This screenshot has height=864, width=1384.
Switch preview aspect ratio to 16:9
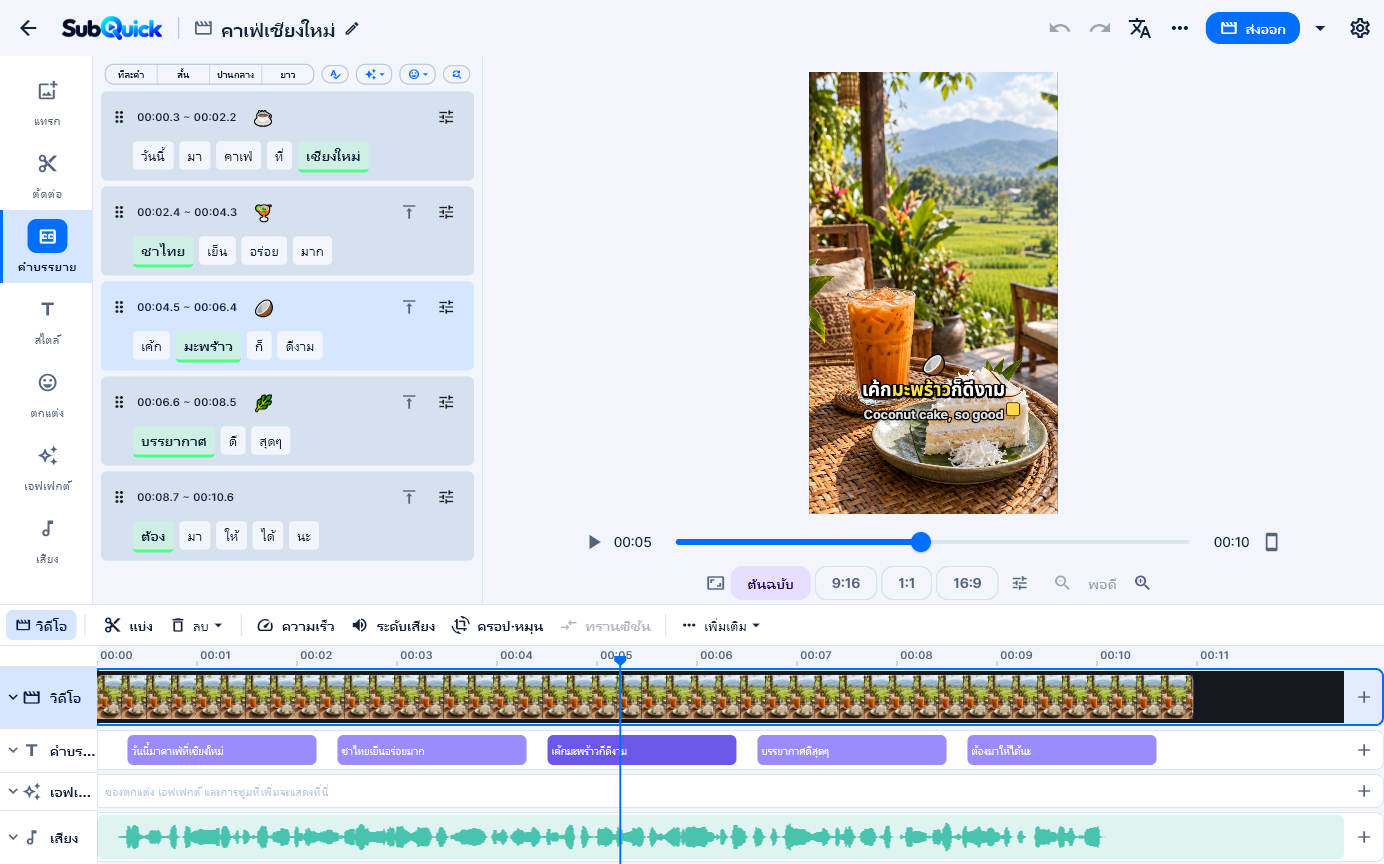[x=967, y=583]
